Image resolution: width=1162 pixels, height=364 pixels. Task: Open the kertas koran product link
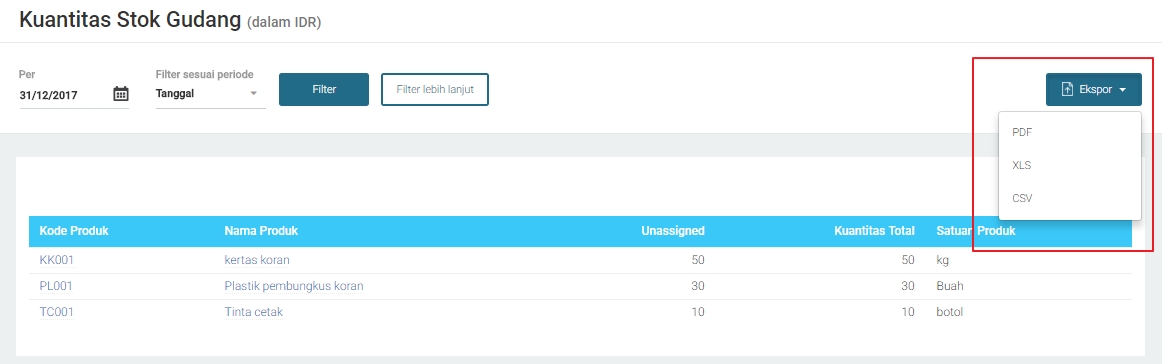coord(257,260)
